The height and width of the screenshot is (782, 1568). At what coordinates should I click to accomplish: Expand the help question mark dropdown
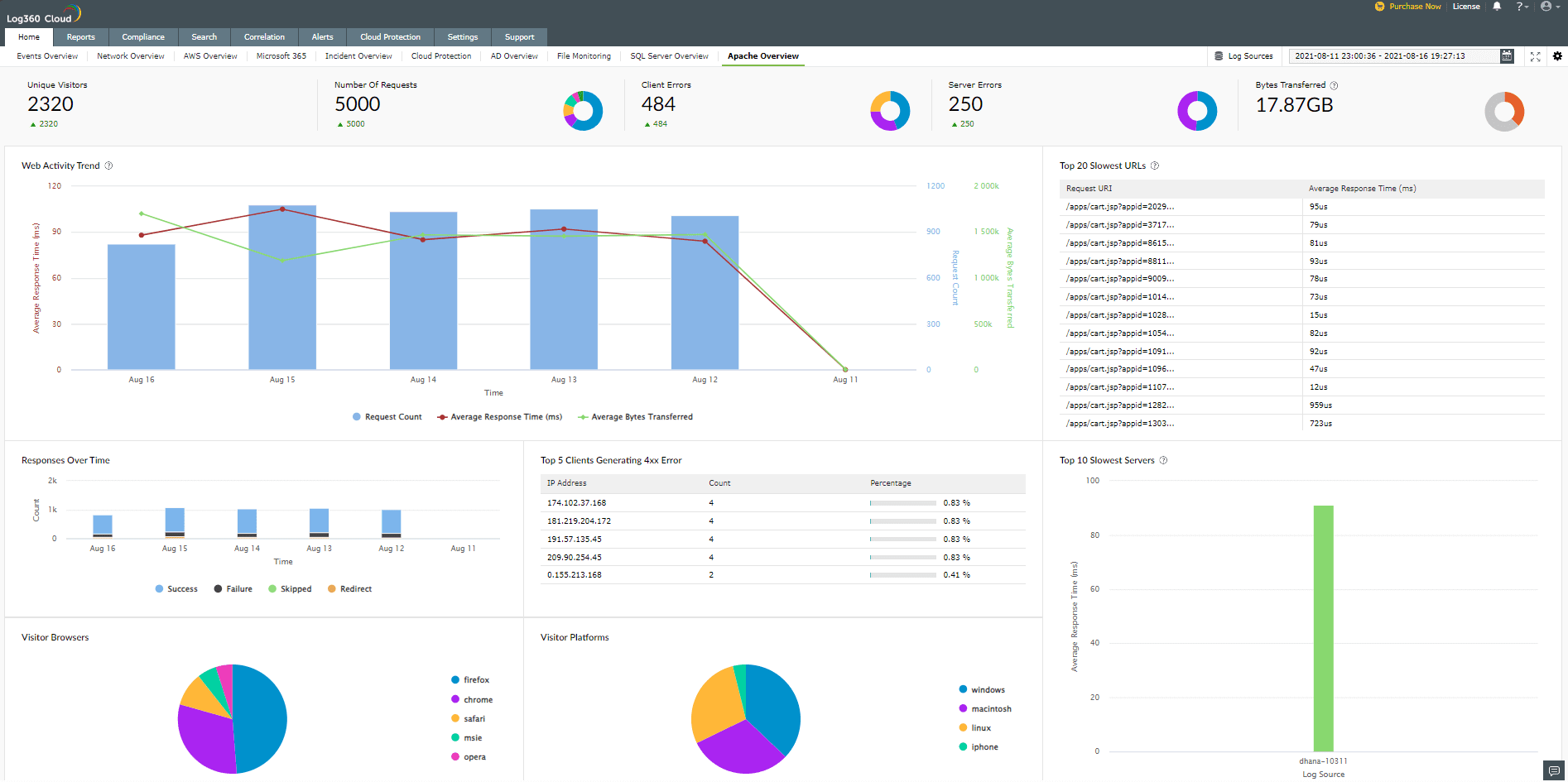click(x=1522, y=7)
